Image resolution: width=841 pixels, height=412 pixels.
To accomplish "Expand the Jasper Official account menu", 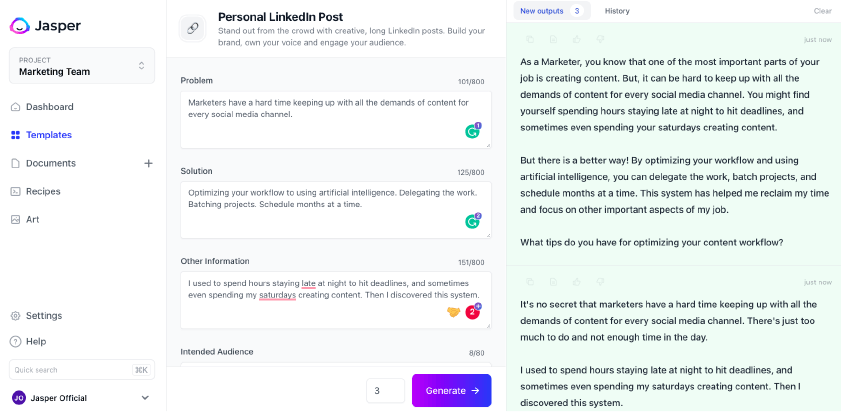I will pos(145,398).
